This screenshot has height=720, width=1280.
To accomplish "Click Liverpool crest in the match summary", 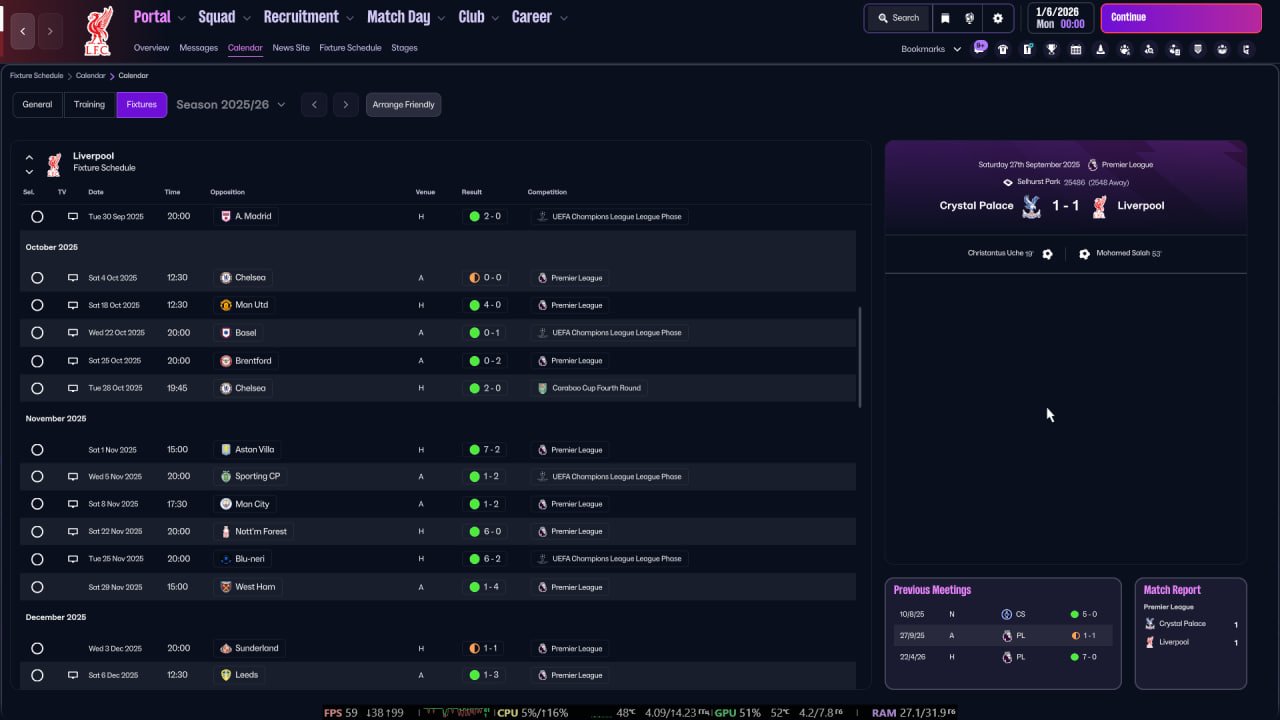I will click(x=1099, y=206).
